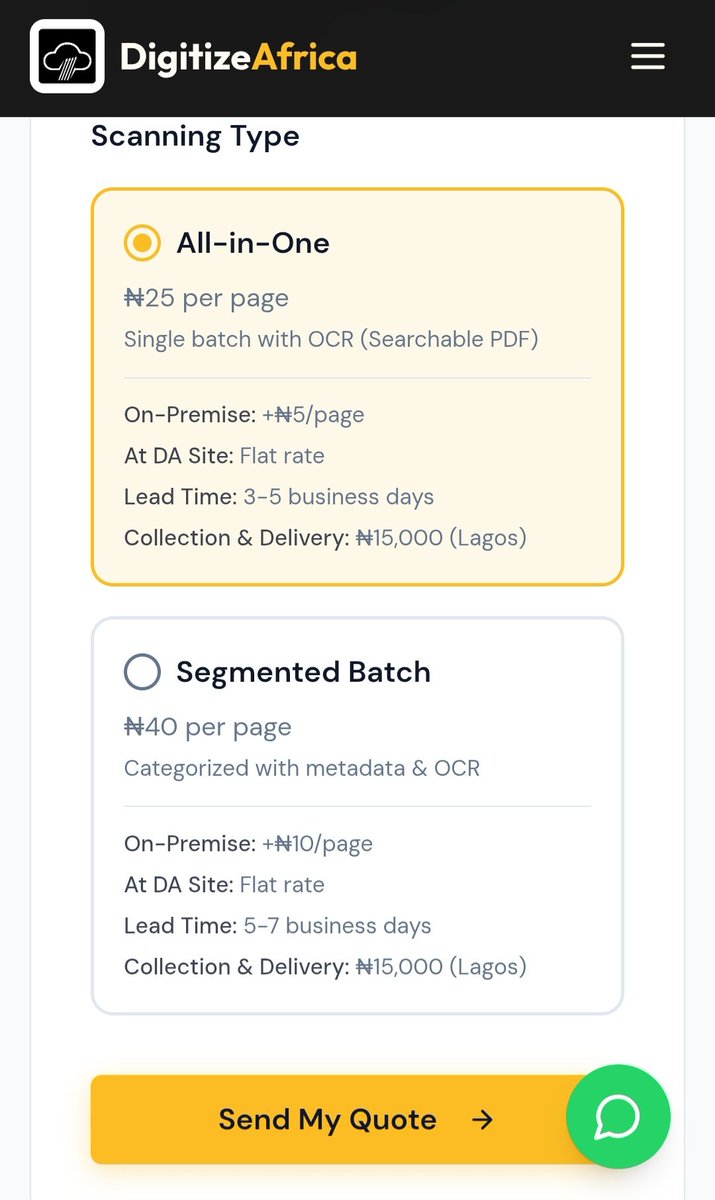Click "Lead Time: 5-7 business days" line
The height and width of the screenshot is (1200, 715).
pos(278,925)
